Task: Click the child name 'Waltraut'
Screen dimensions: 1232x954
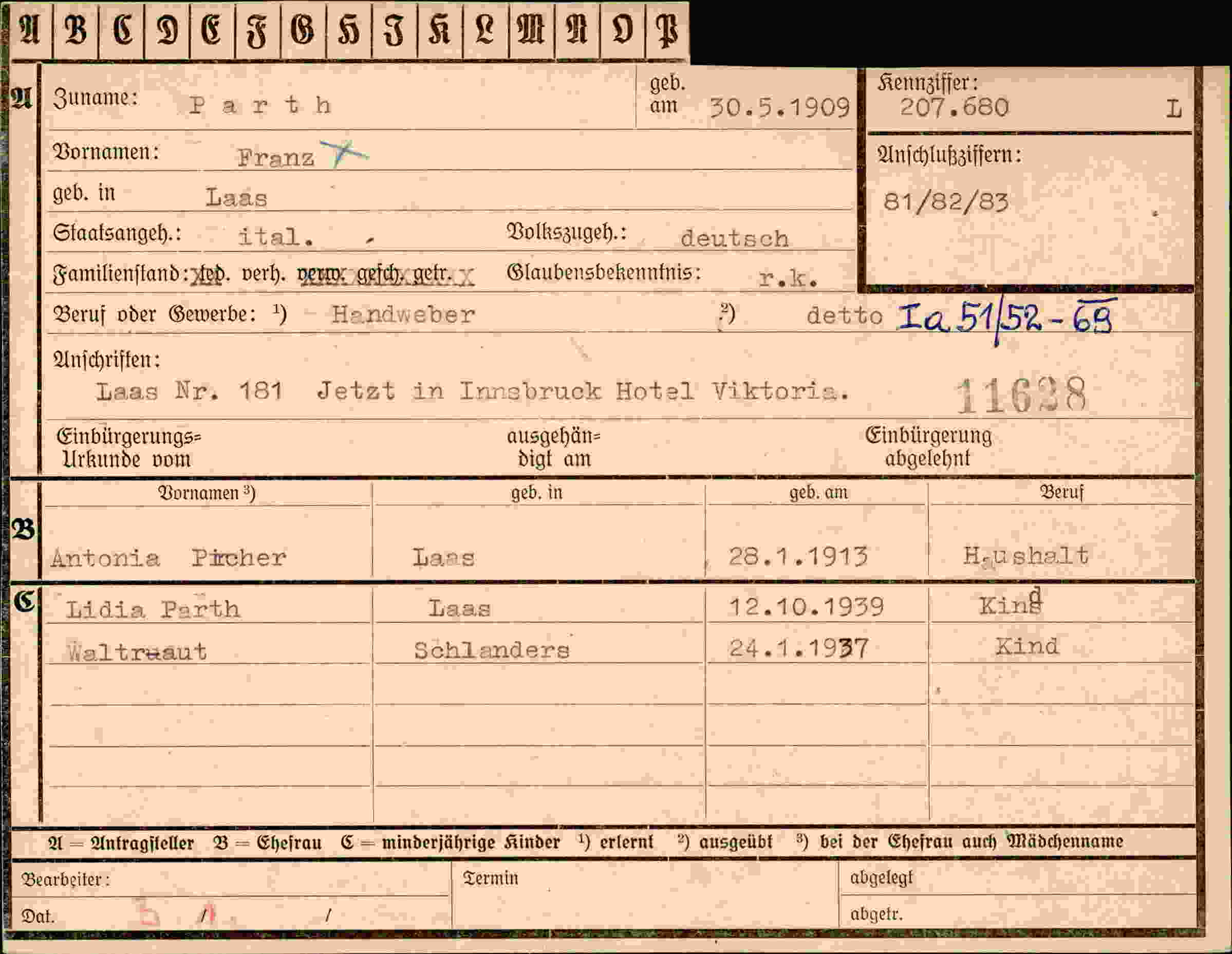Action: pyautogui.click(x=137, y=651)
